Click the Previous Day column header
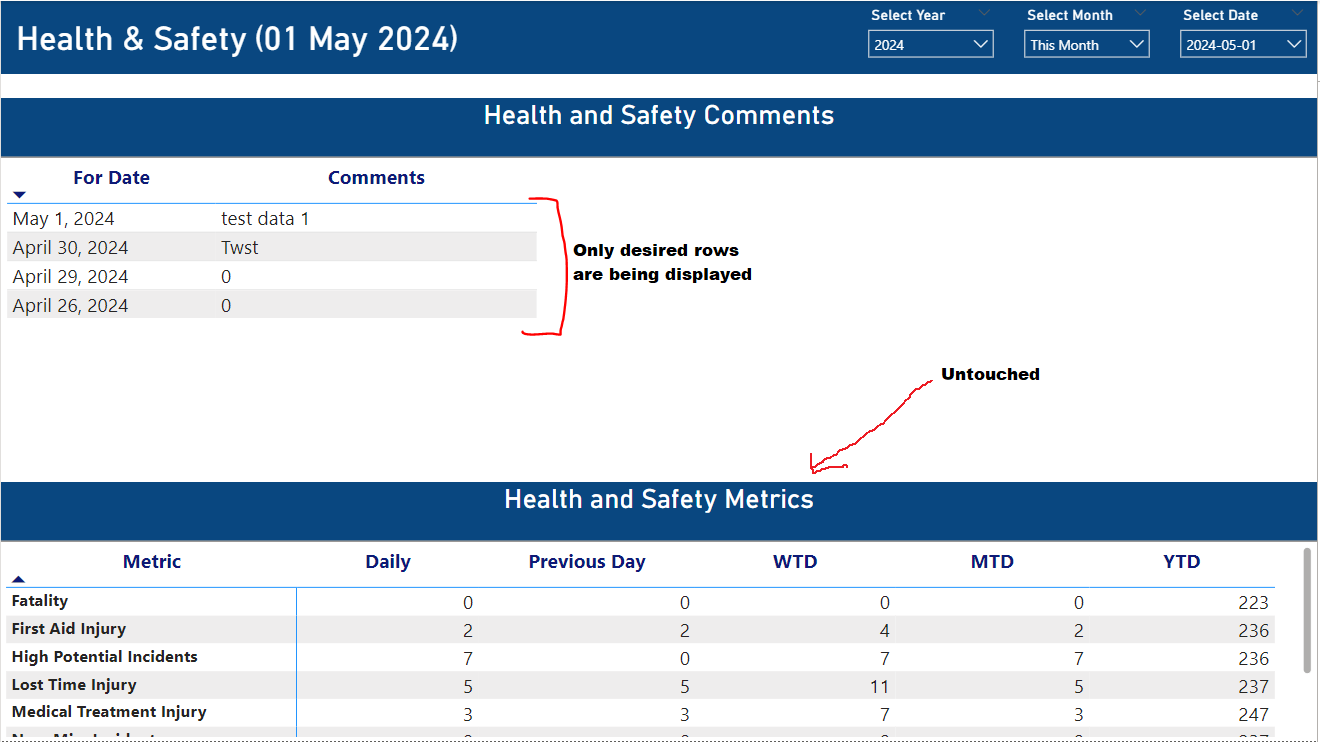1320x742 pixels. click(587, 562)
